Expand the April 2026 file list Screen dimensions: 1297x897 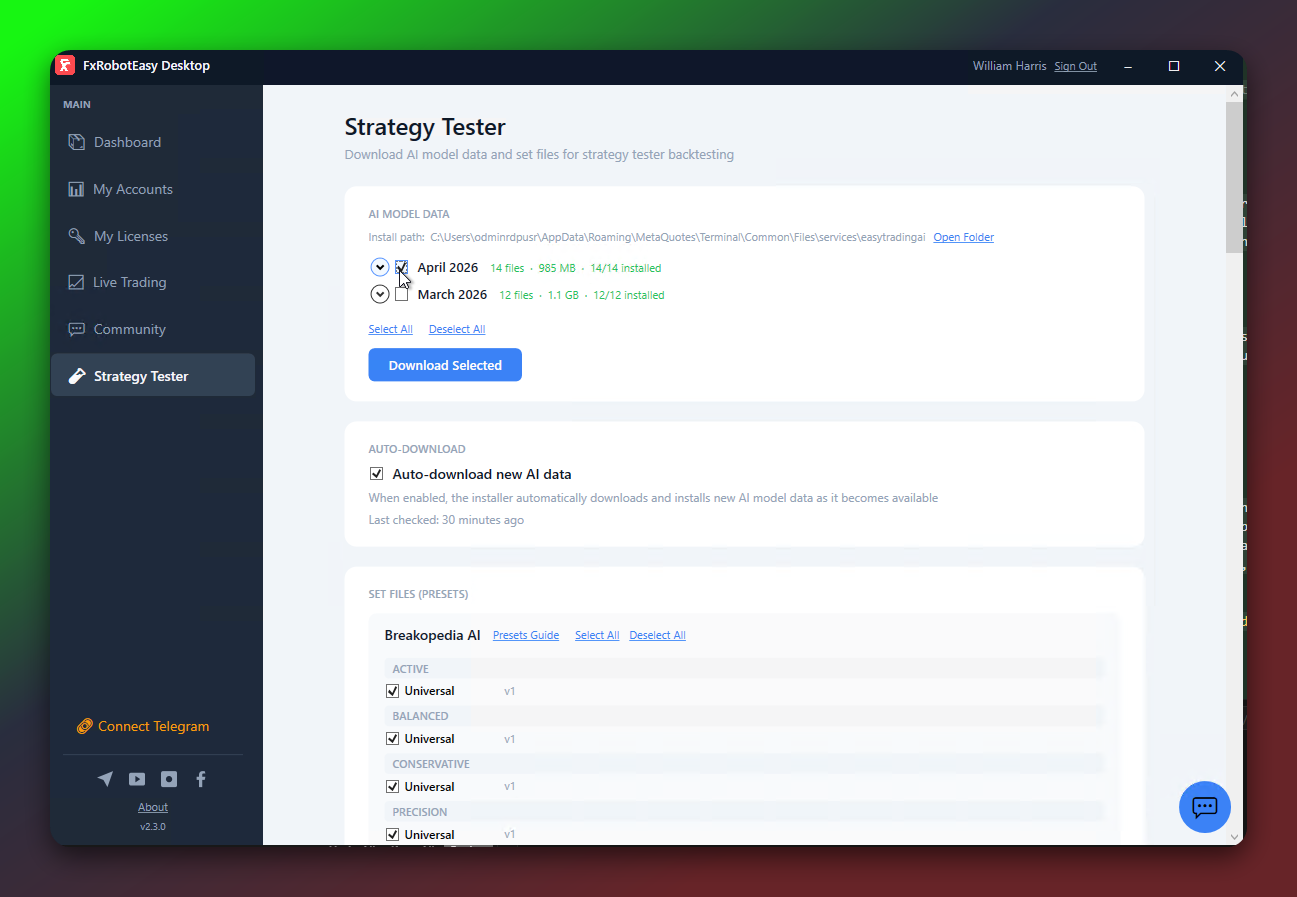(x=380, y=267)
